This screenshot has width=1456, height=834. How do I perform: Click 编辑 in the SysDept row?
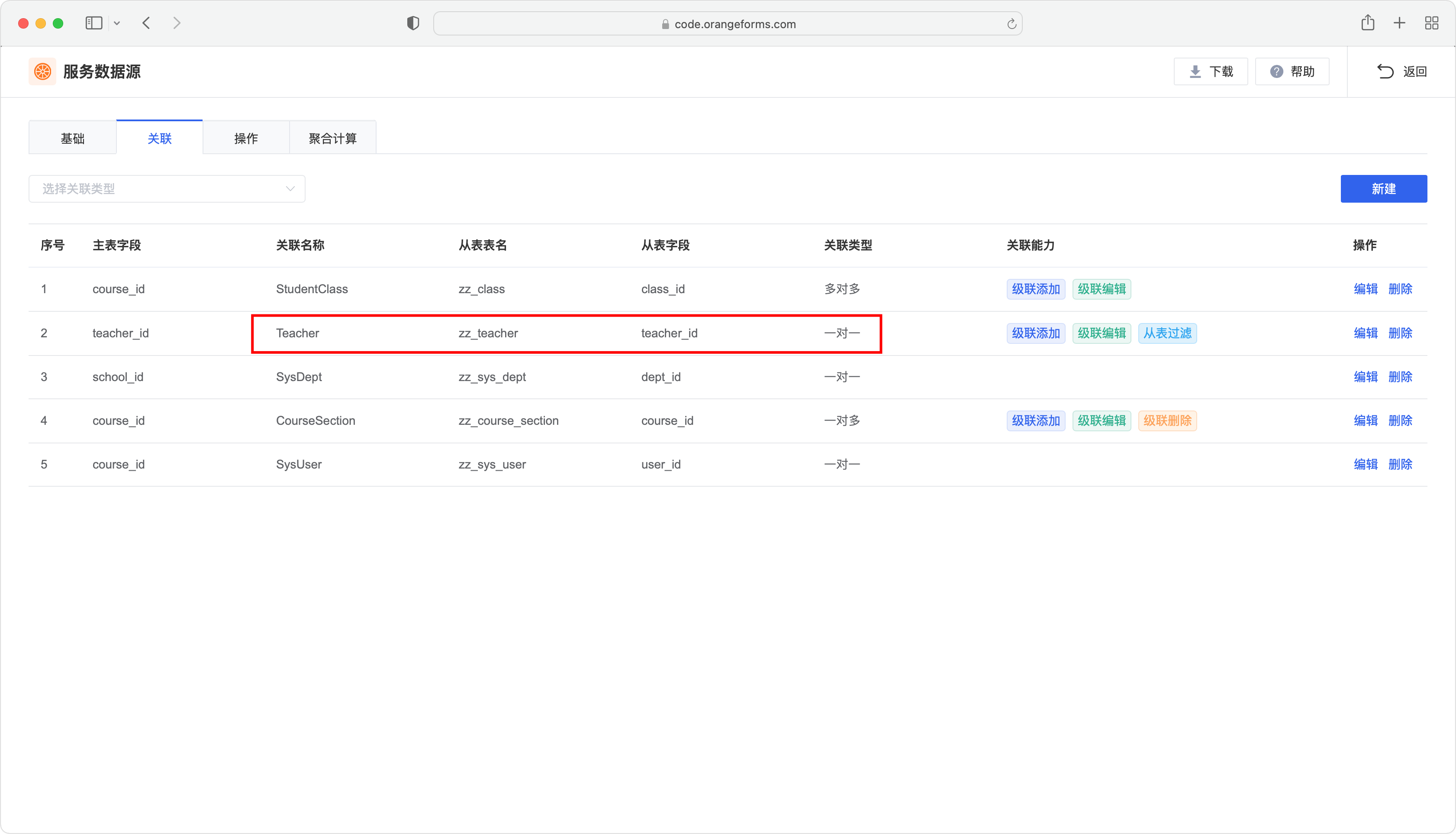tap(1366, 377)
